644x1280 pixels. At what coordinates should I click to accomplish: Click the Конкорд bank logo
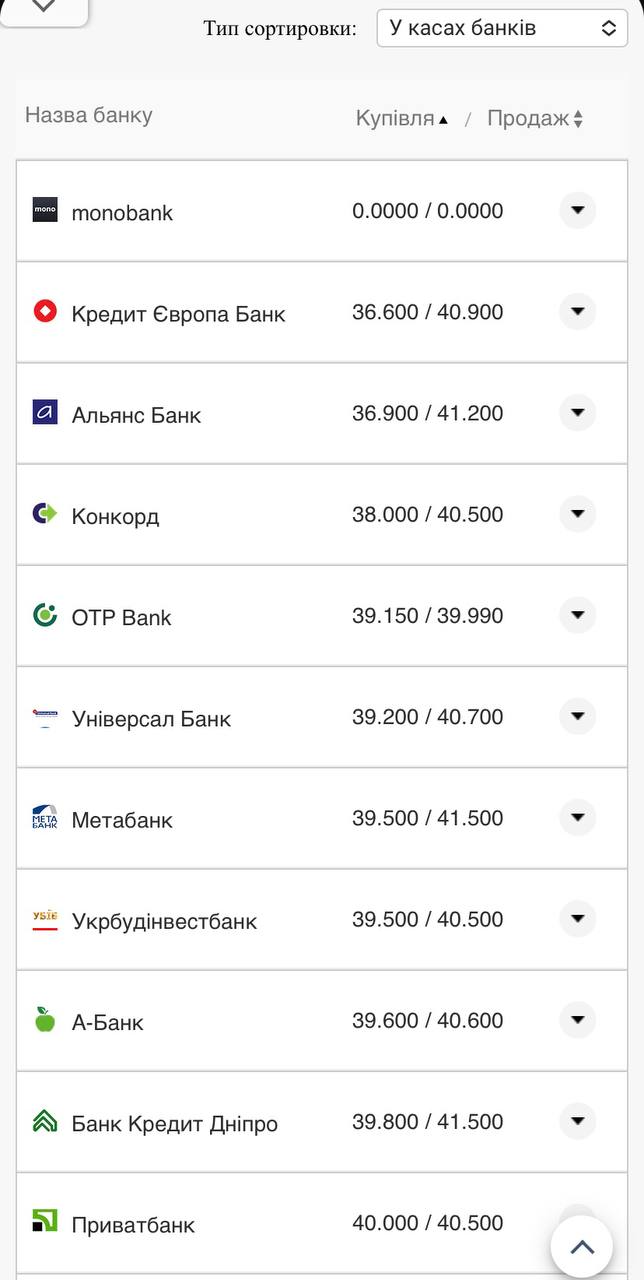[45, 514]
